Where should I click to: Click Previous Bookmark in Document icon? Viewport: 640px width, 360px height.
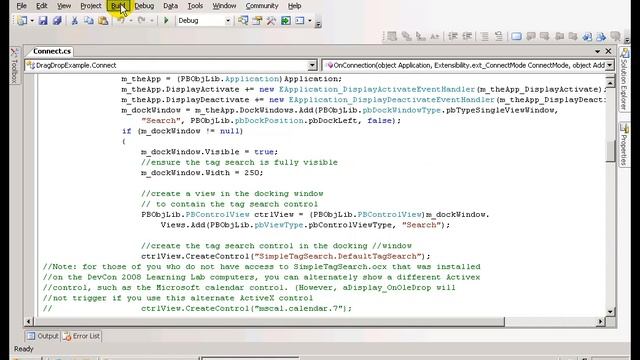[587, 36]
